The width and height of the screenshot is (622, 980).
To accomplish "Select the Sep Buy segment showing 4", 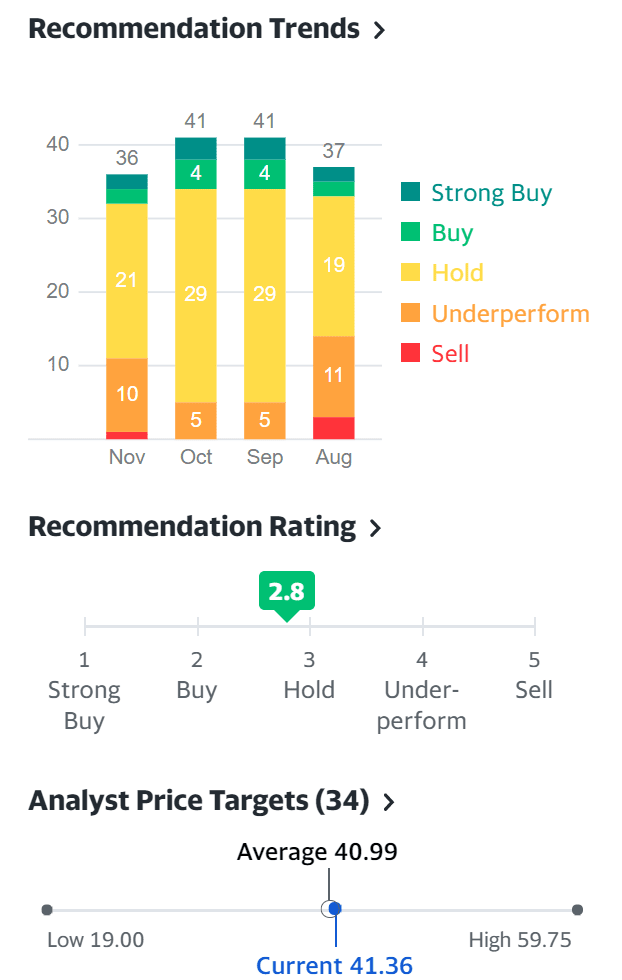I will tap(265, 174).
